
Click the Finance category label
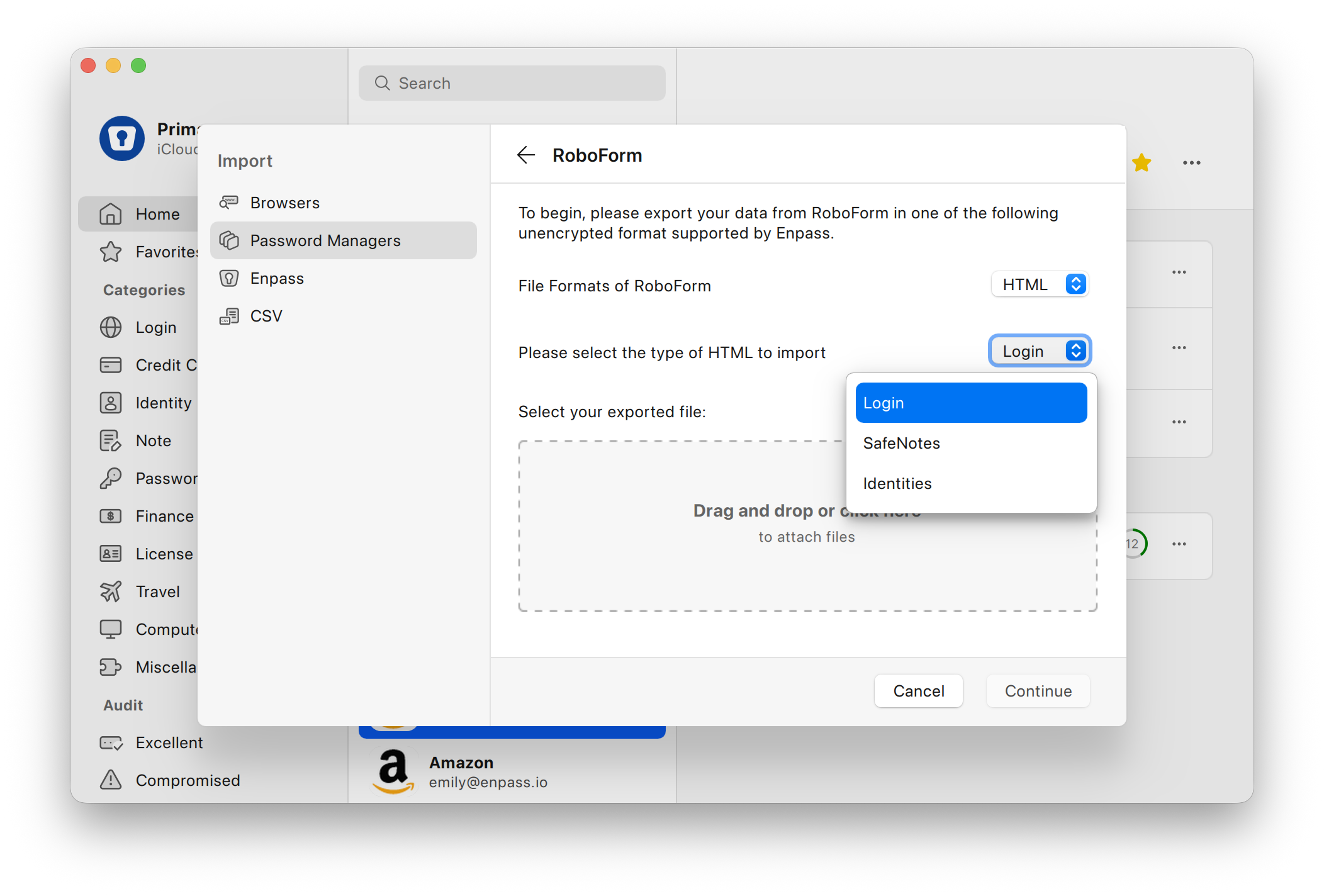[x=165, y=516]
